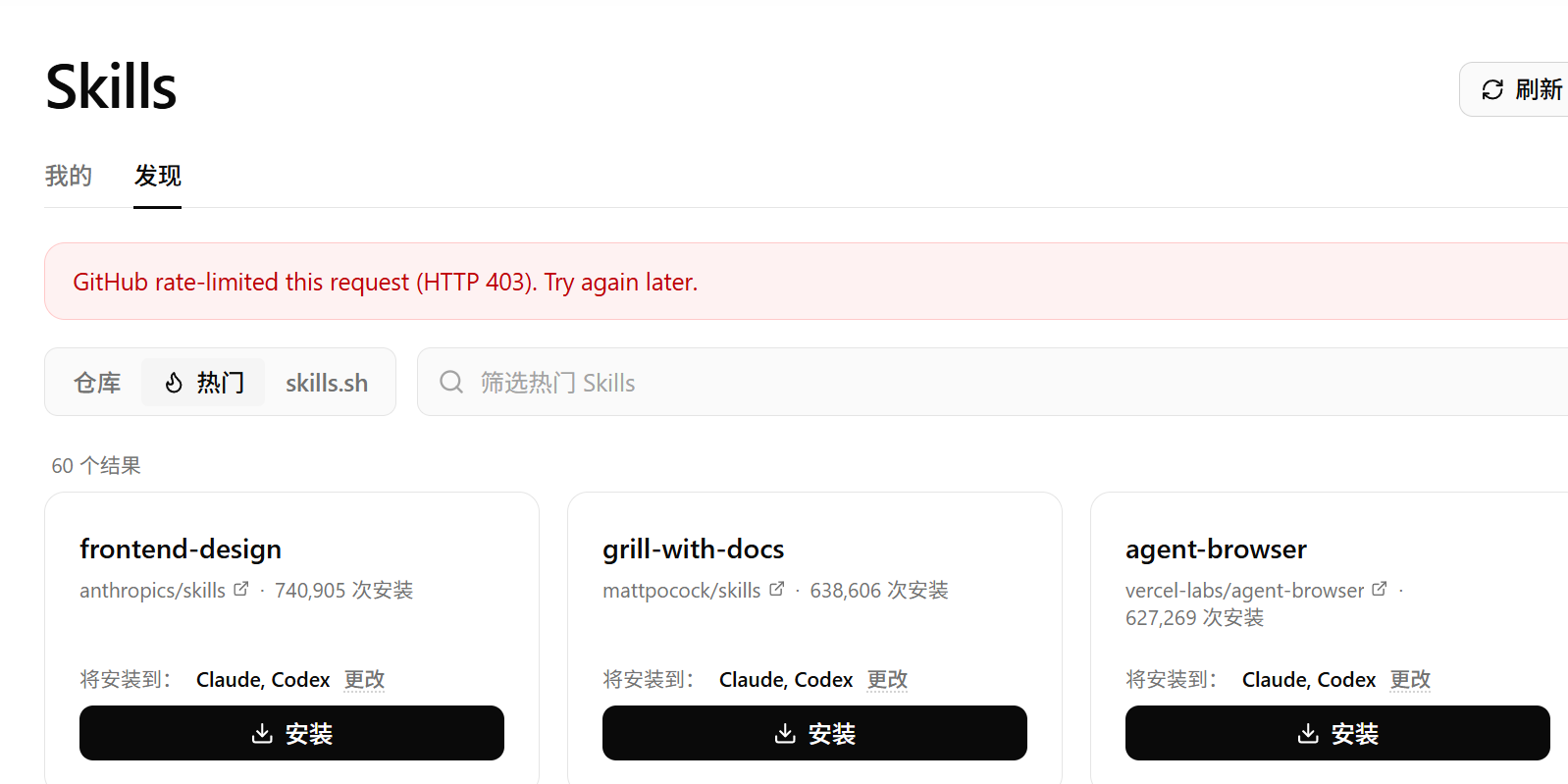Click the Skills page heading
Viewport: 1568px width, 784px height.
111,86
